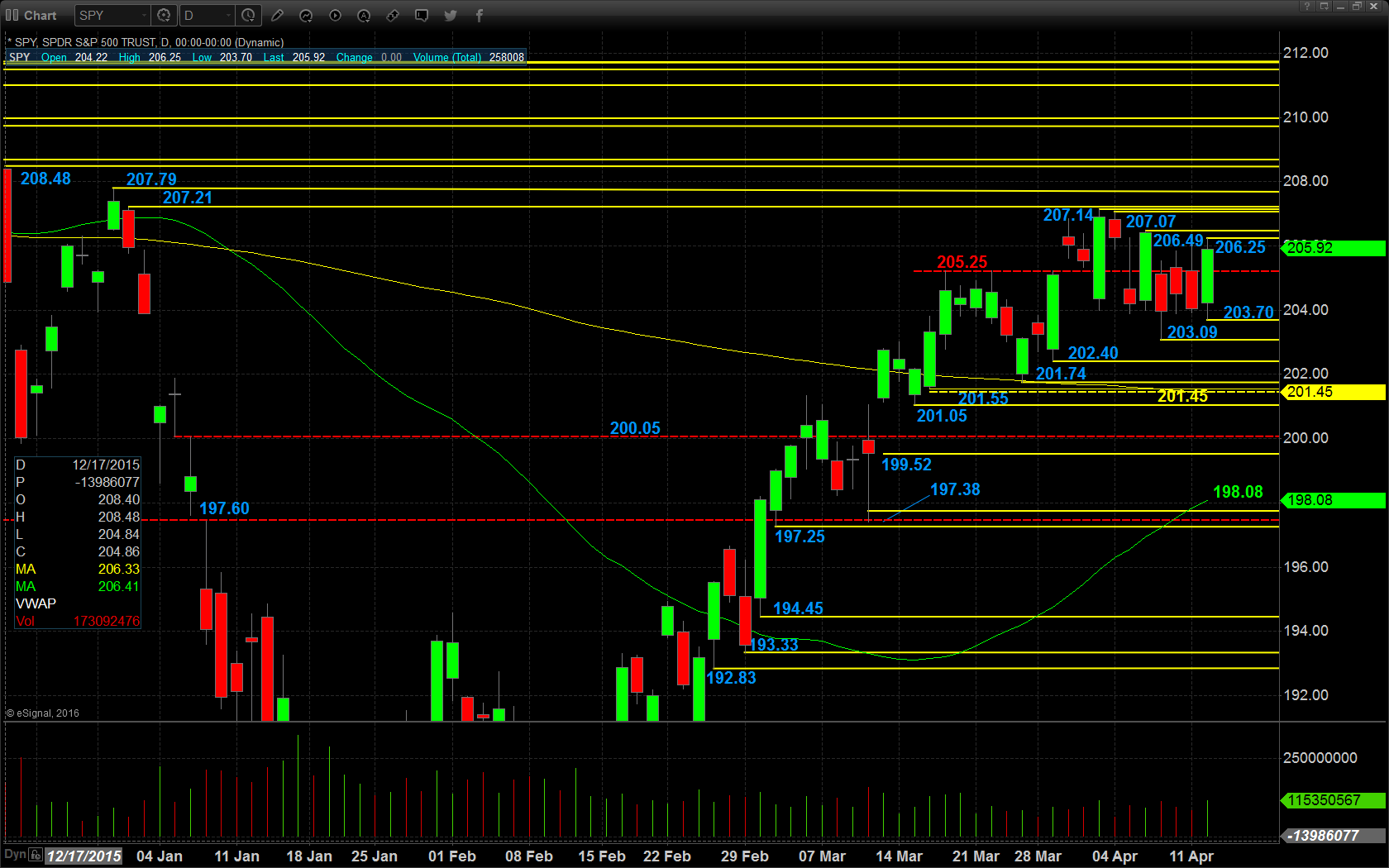Image resolution: width=1389 pixels, height=868 pixels.
Task: Click the Volume (Total) label
Action: coord(446,57)
